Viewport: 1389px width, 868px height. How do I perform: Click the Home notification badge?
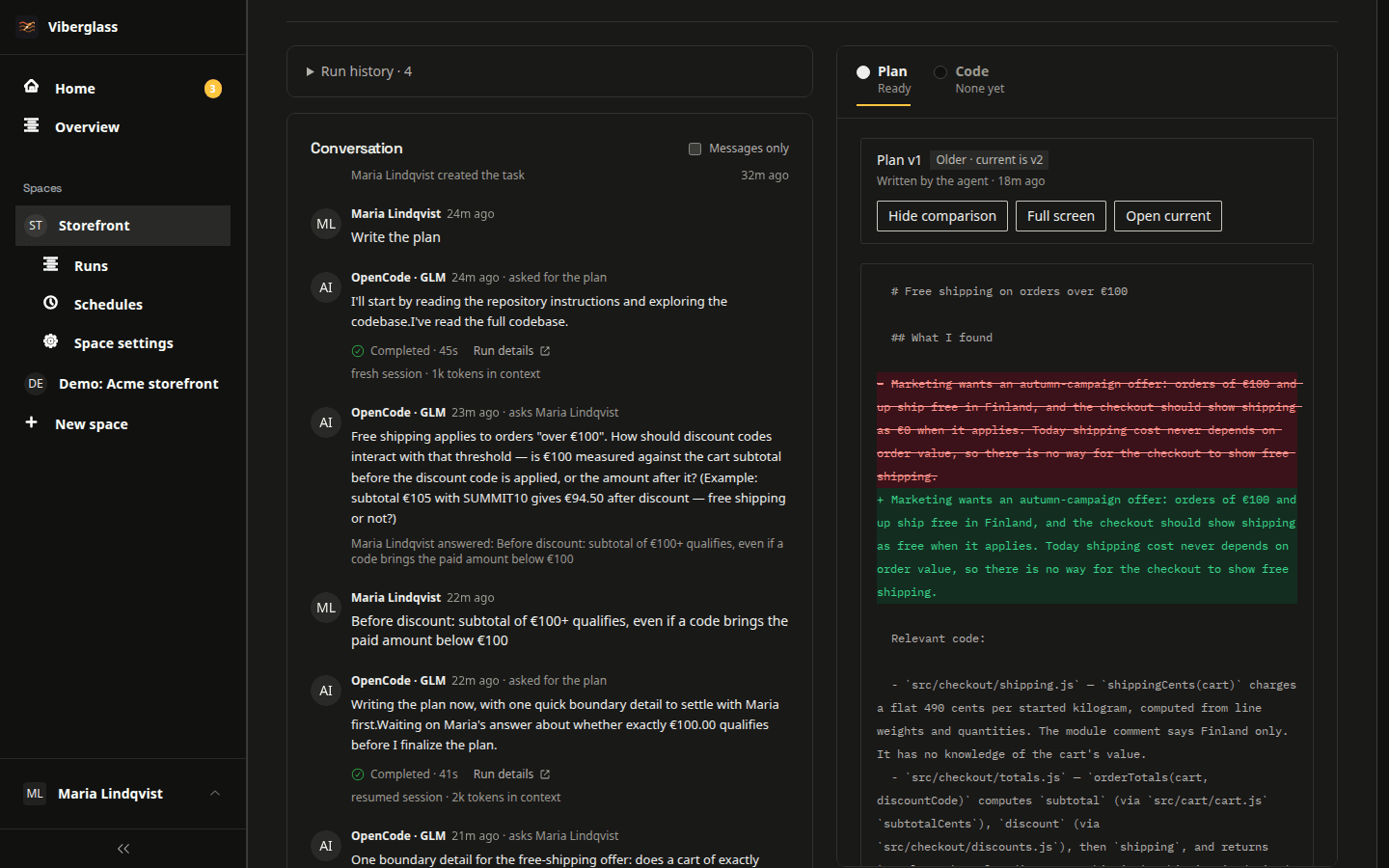[x=213, y=89]
